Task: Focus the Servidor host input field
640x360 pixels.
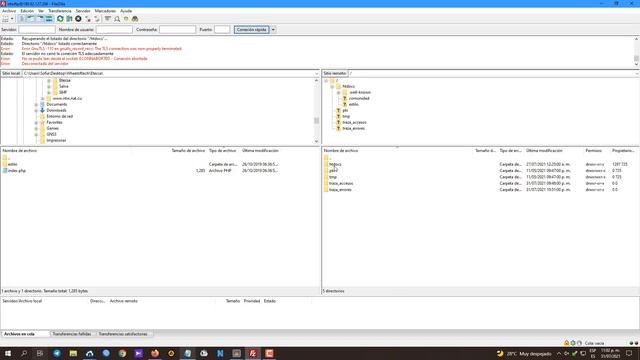Action: (x=37, y=29)
